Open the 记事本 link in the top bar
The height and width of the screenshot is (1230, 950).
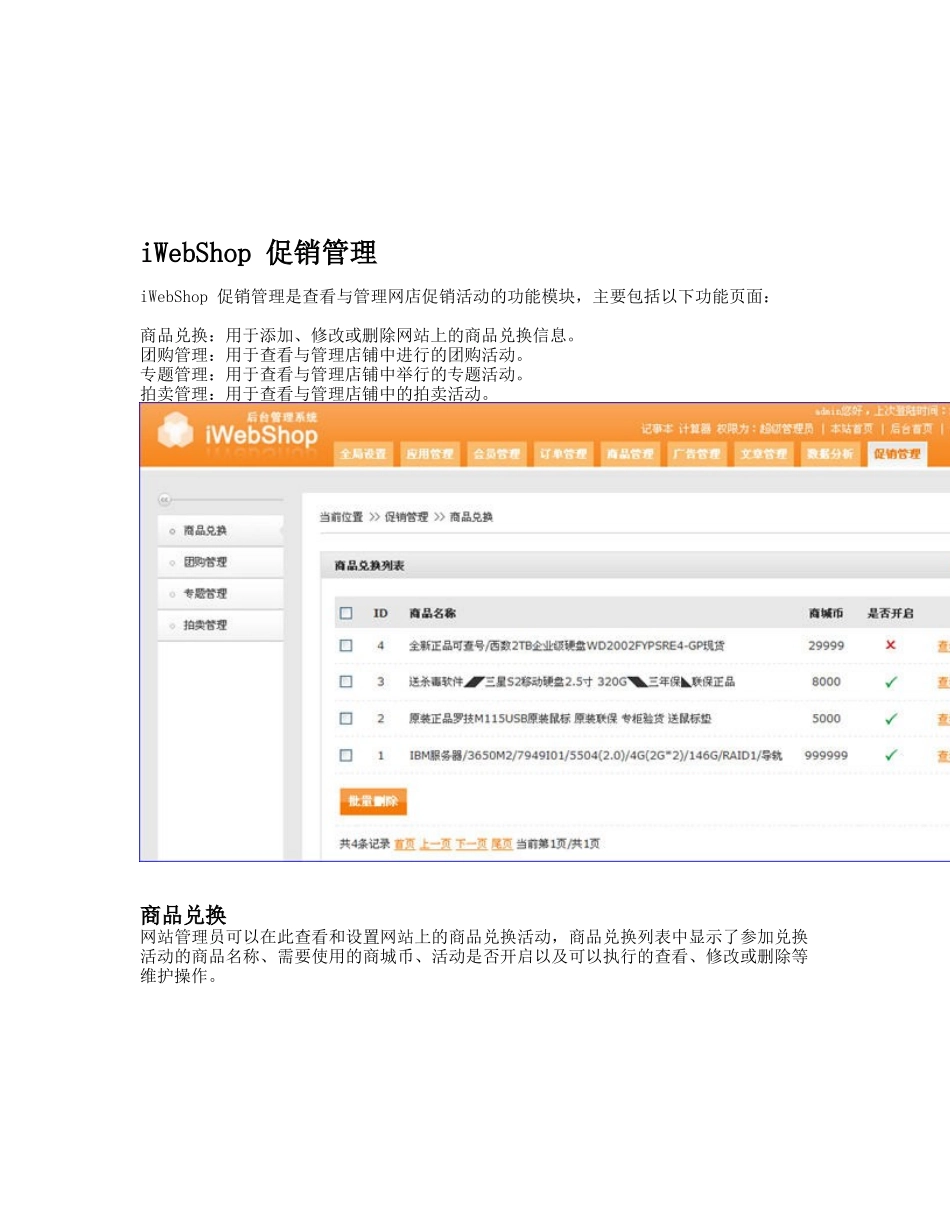click(657, 428)
